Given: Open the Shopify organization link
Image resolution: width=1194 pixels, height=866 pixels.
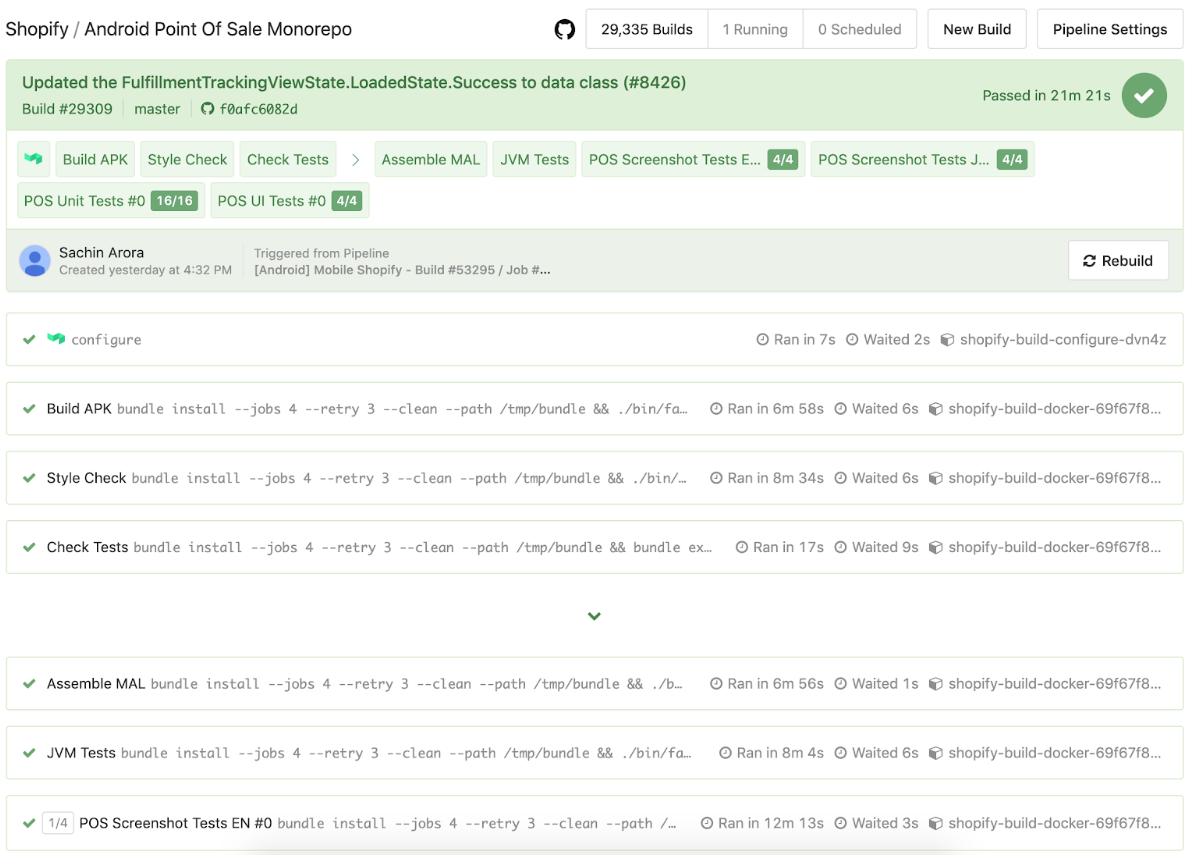Looking at the screenshot, I should pos(37,29).
